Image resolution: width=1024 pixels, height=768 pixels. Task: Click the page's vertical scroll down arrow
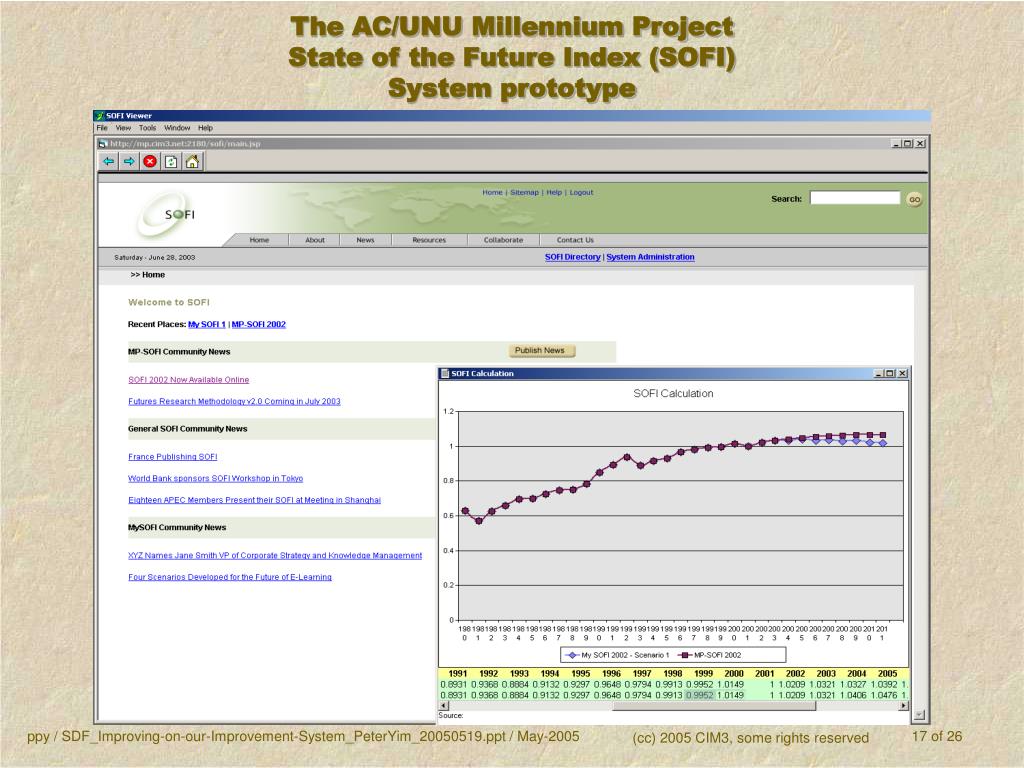(920, 715)
